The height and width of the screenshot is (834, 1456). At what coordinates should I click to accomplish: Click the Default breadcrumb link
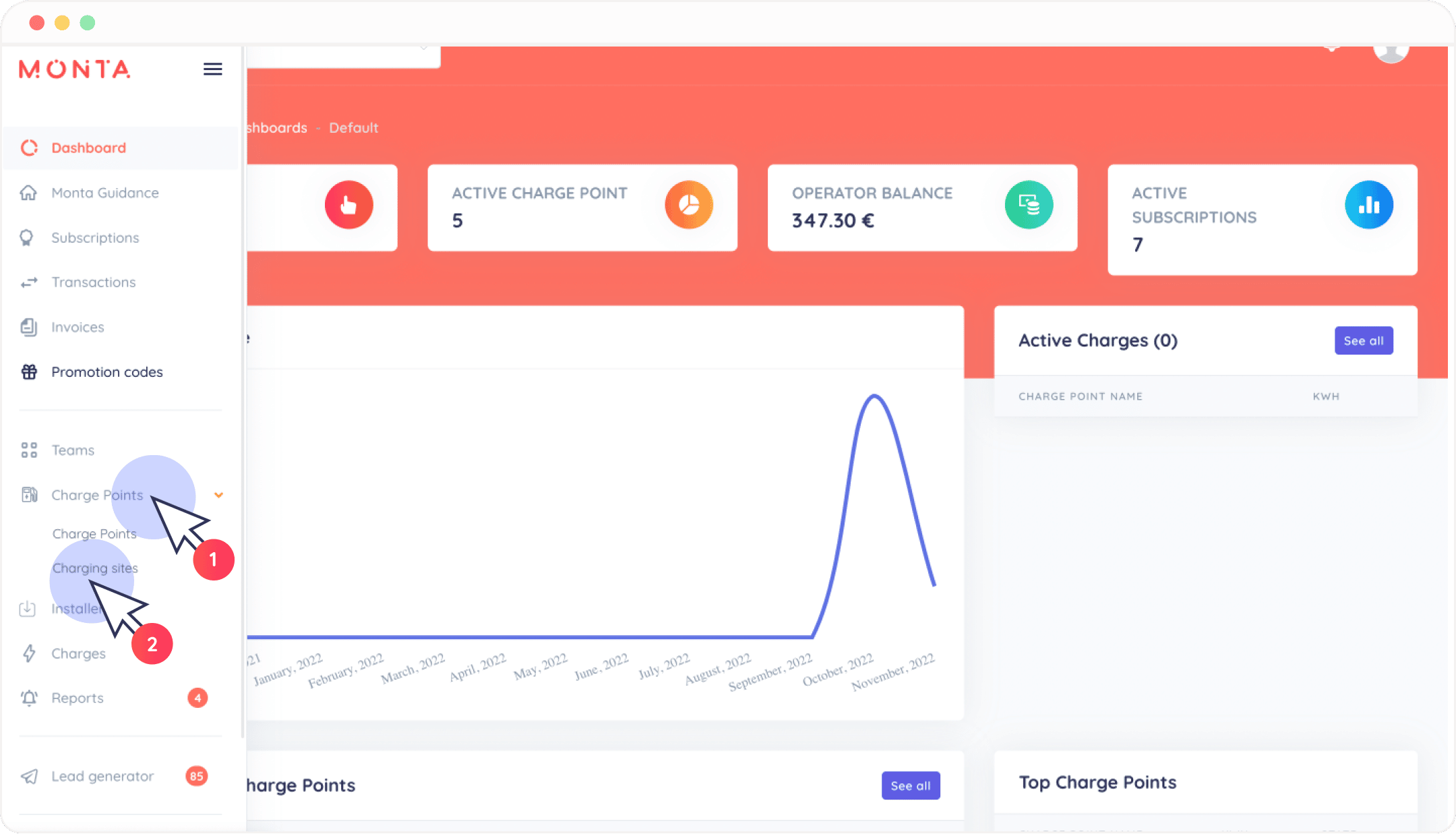(353, 128)
